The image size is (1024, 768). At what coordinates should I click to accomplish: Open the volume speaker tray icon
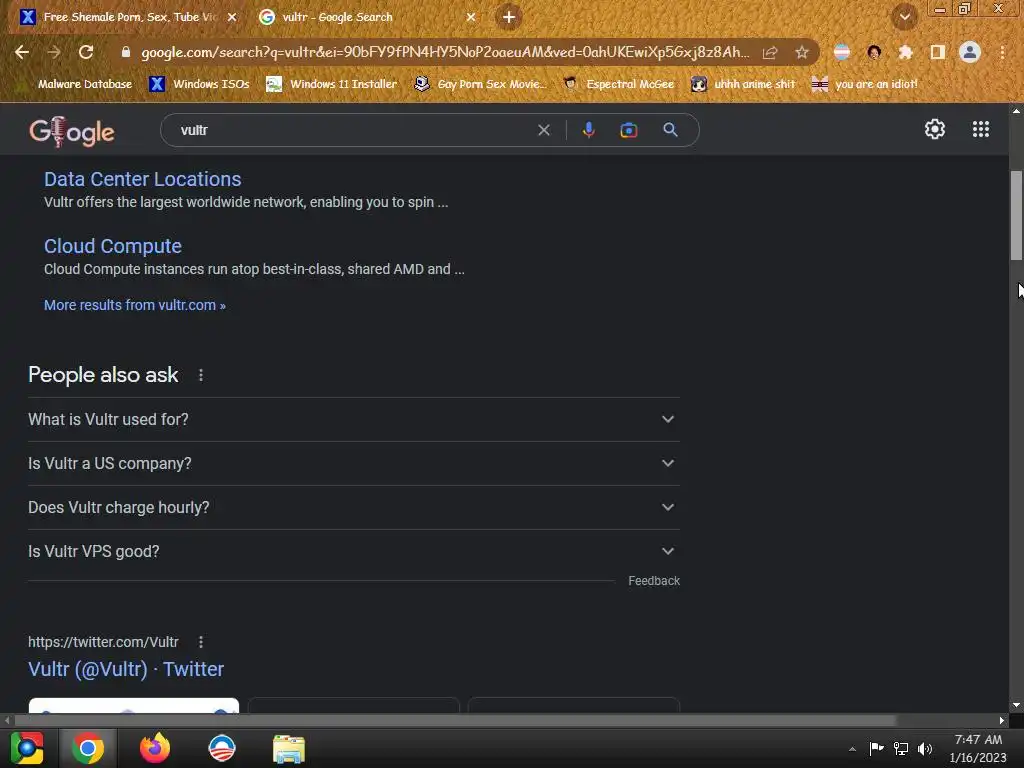925,748
